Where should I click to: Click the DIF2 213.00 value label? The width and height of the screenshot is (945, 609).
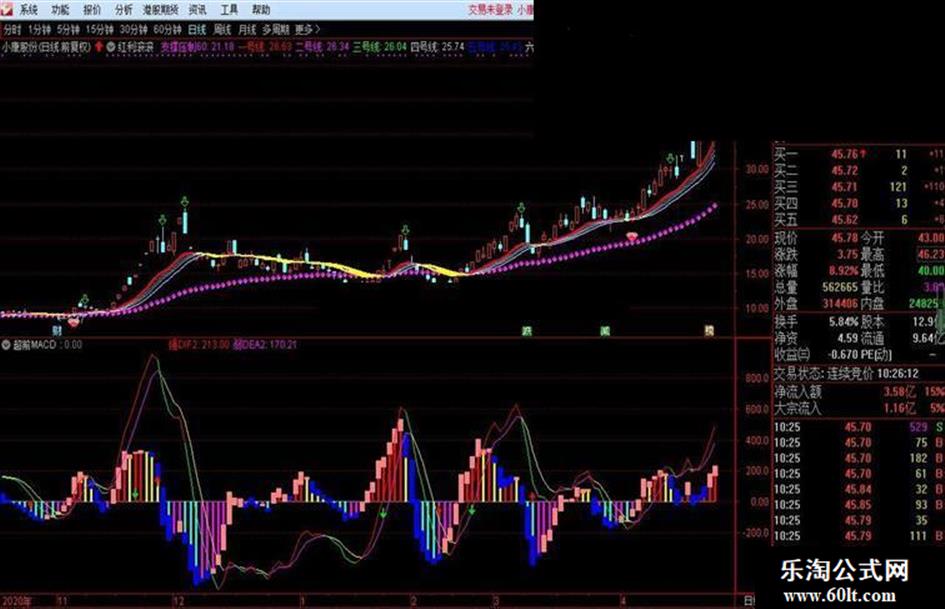[199, 345]
